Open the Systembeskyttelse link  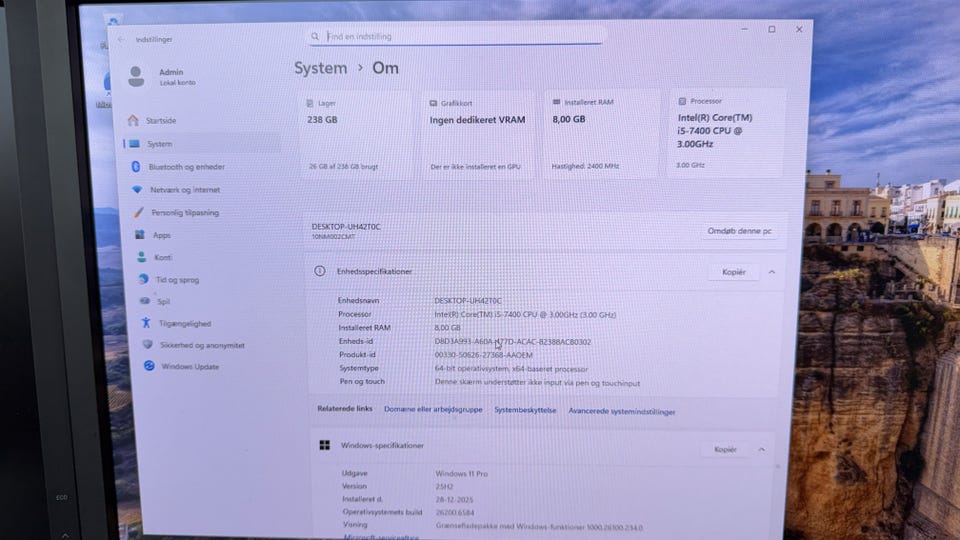click(x=525, y=410)
